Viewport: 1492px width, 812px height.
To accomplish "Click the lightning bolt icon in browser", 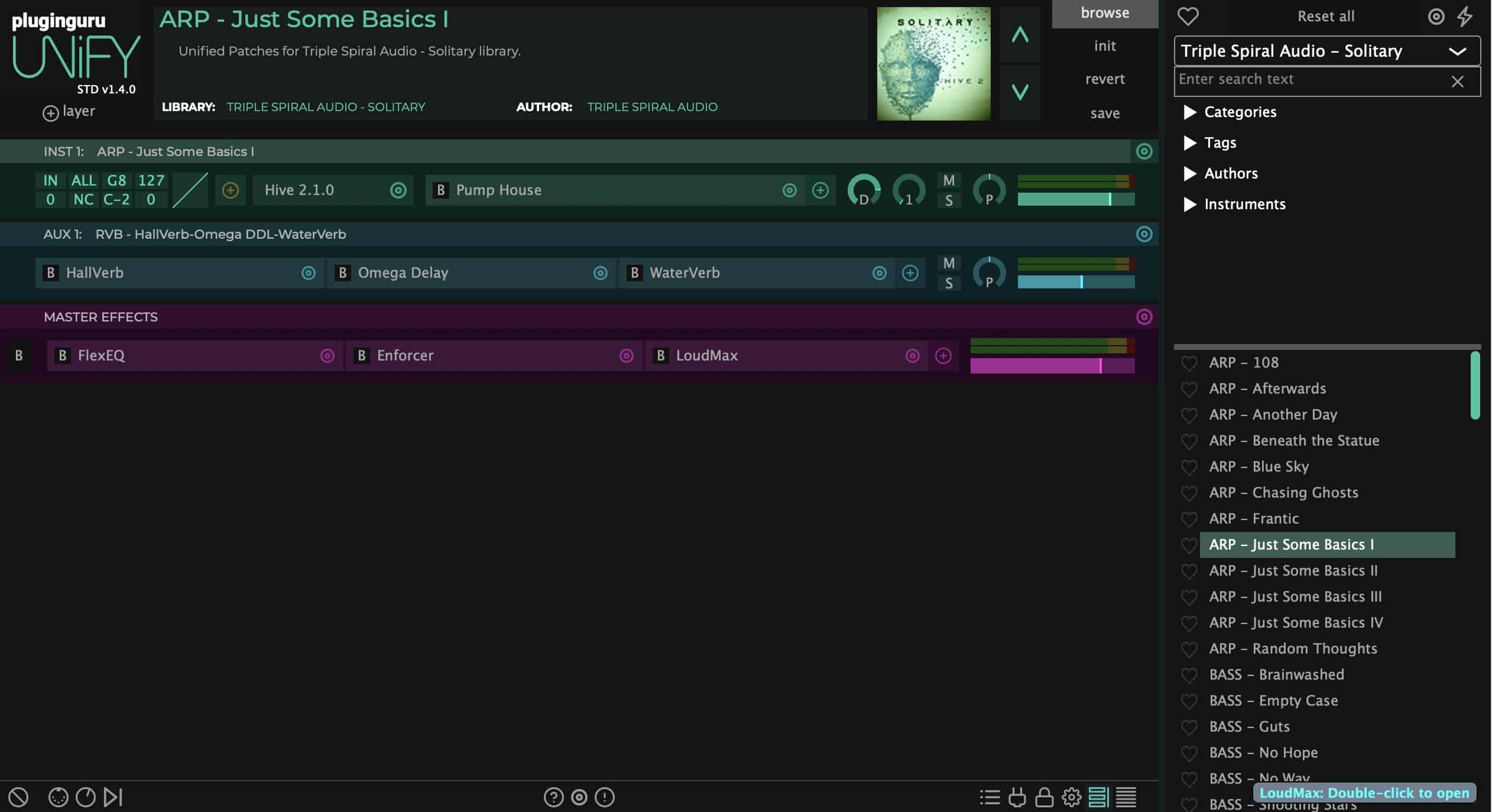I will click(1465, 16).
